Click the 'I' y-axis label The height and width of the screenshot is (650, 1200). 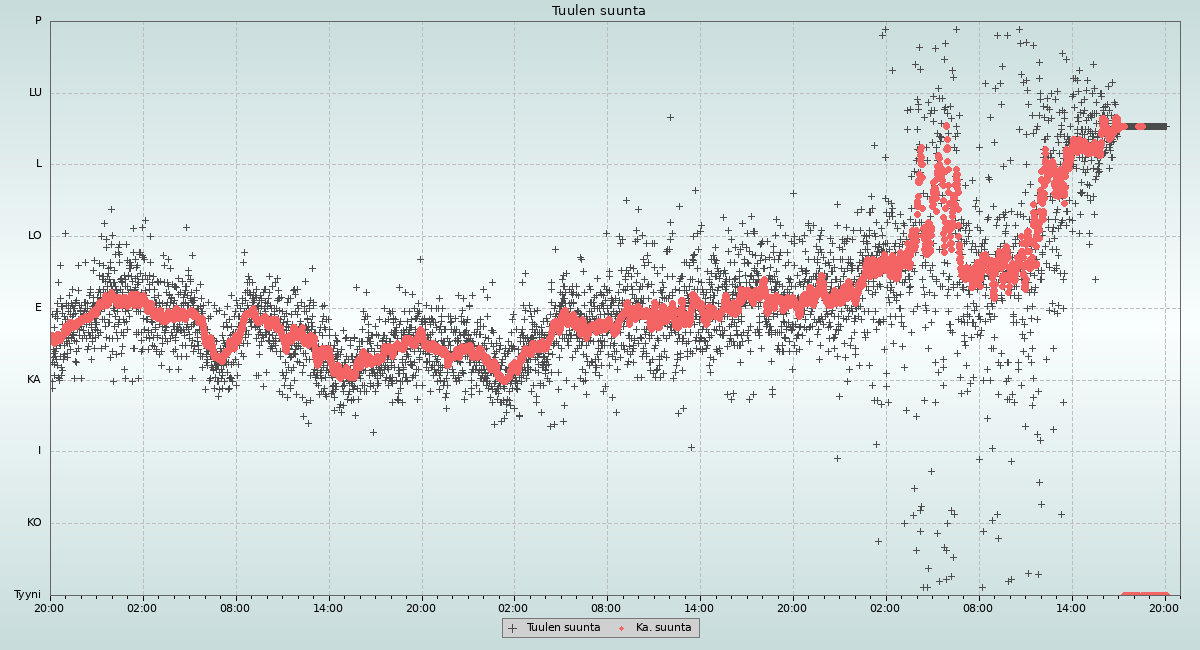tap(40, 451)
